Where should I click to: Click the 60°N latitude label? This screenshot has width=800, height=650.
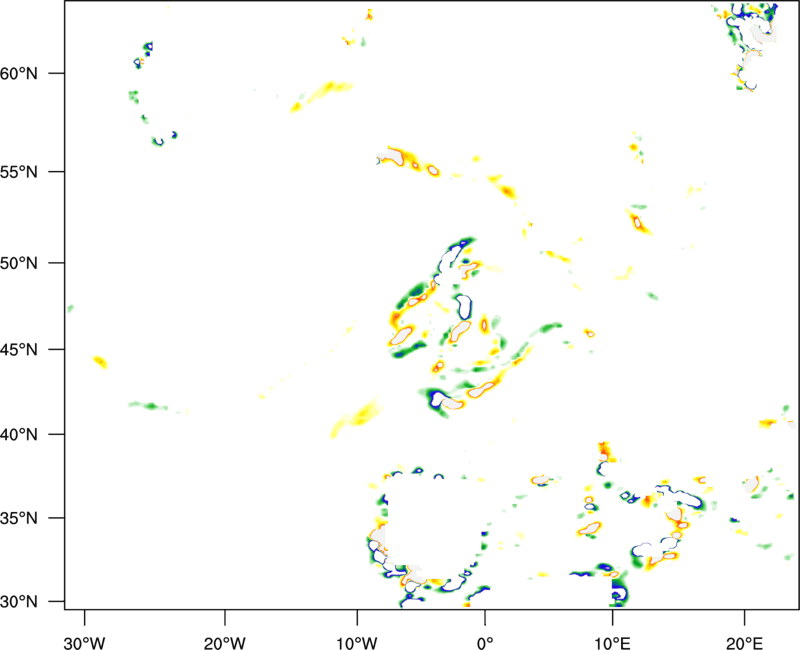19,74
